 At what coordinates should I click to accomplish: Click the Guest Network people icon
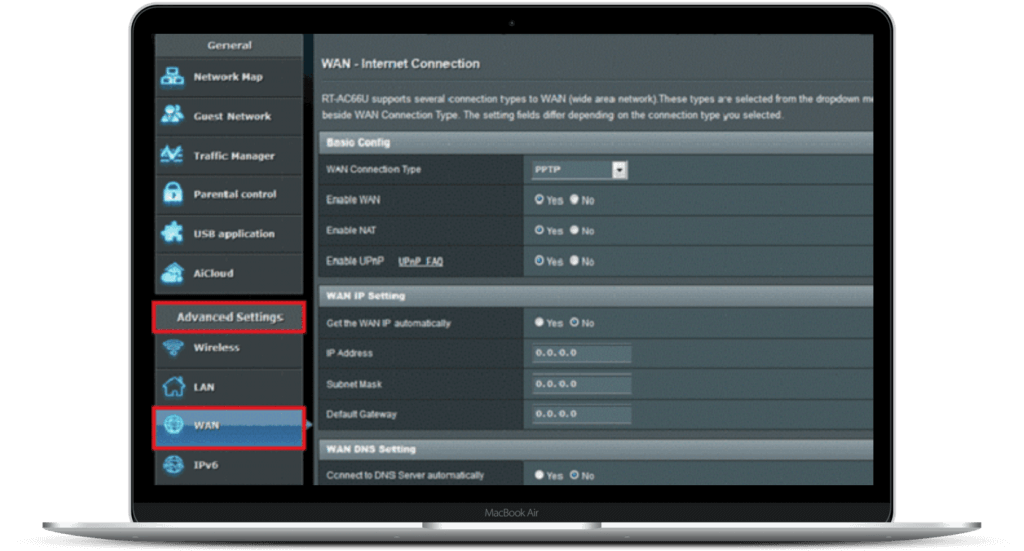click(172, 115)
